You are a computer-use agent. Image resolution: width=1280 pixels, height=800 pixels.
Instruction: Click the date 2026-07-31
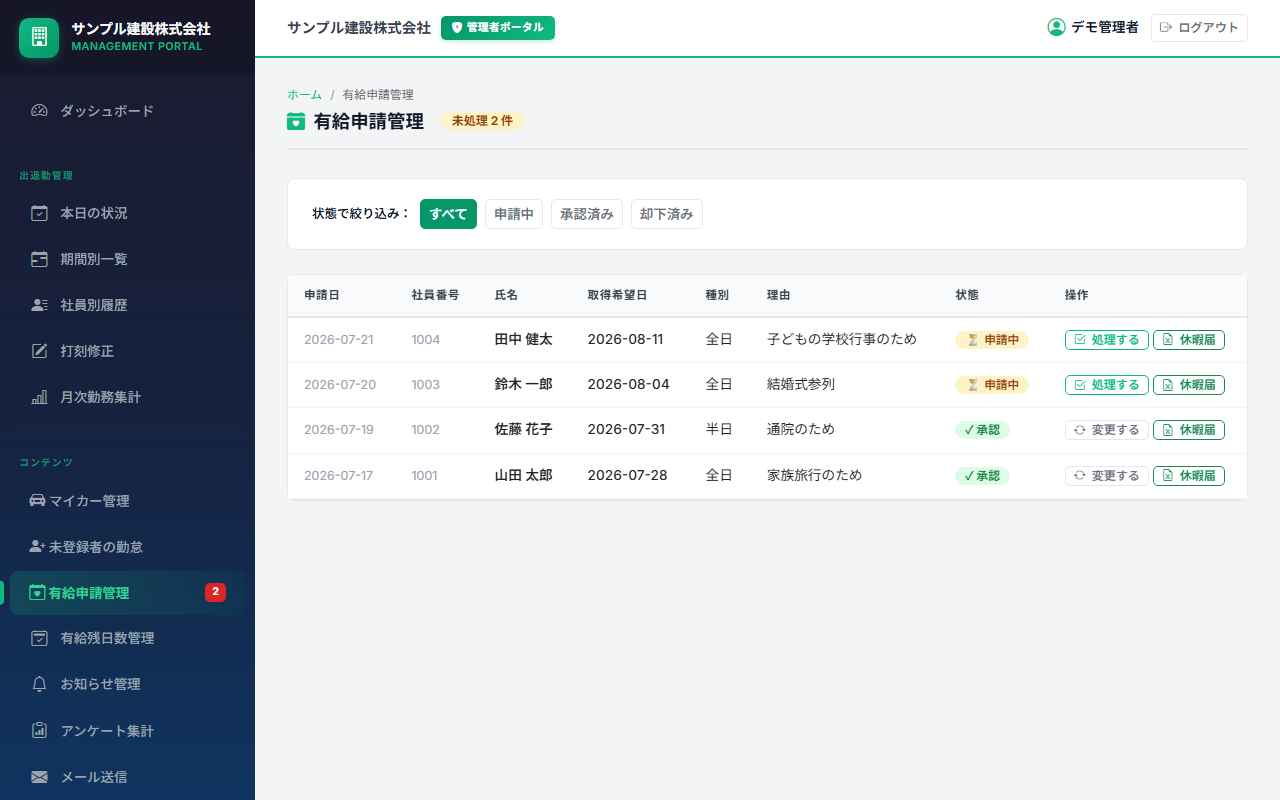(626, 429)
